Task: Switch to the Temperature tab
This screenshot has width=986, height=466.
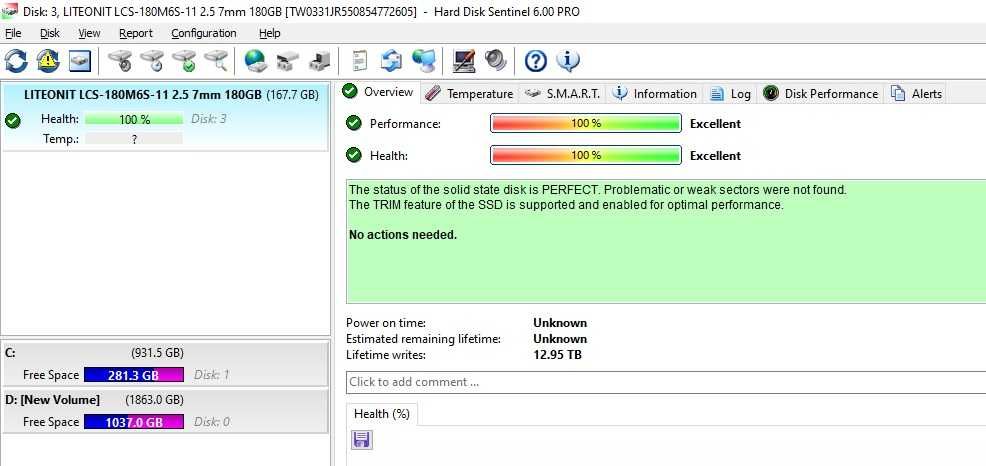Action: (468, 94)
